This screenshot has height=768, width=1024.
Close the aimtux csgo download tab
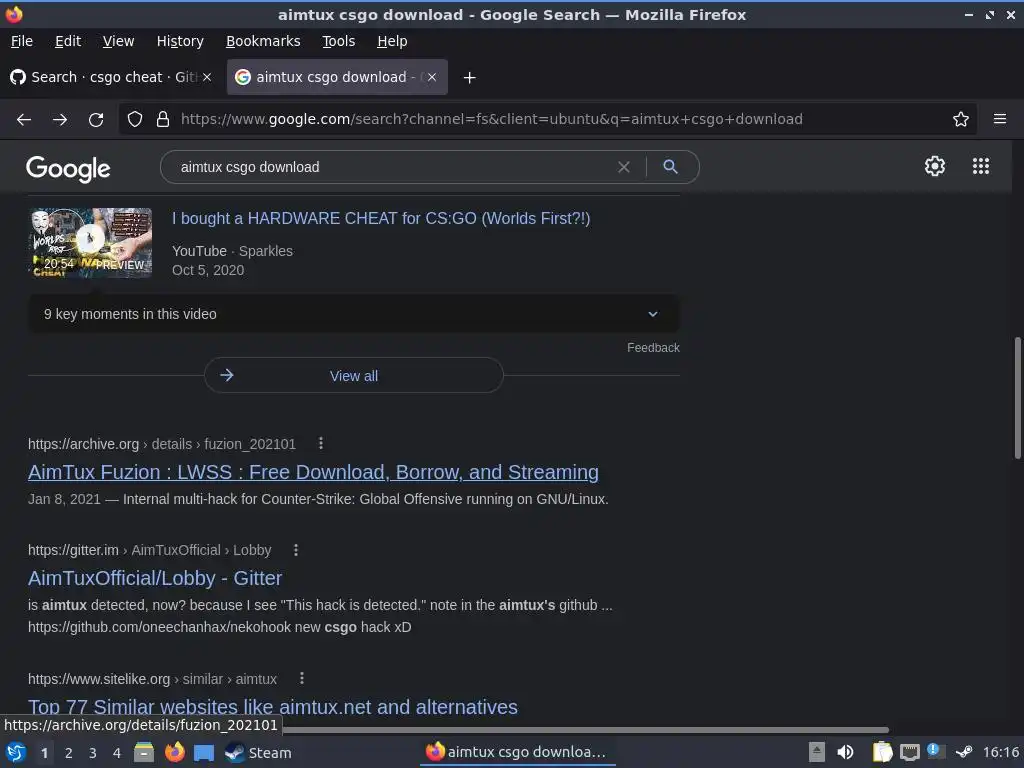(432, 77)
